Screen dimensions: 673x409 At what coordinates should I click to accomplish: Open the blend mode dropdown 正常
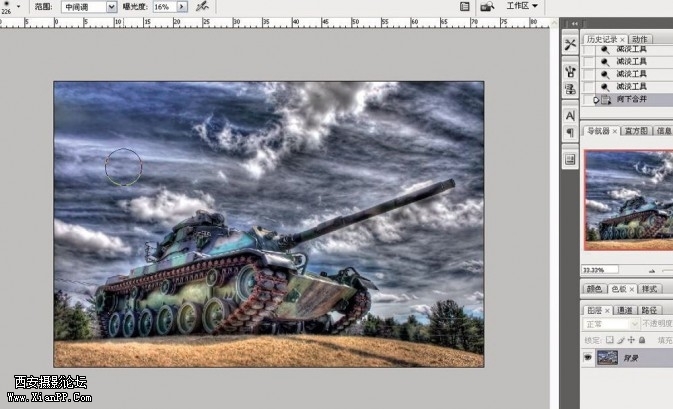point(611,324)
